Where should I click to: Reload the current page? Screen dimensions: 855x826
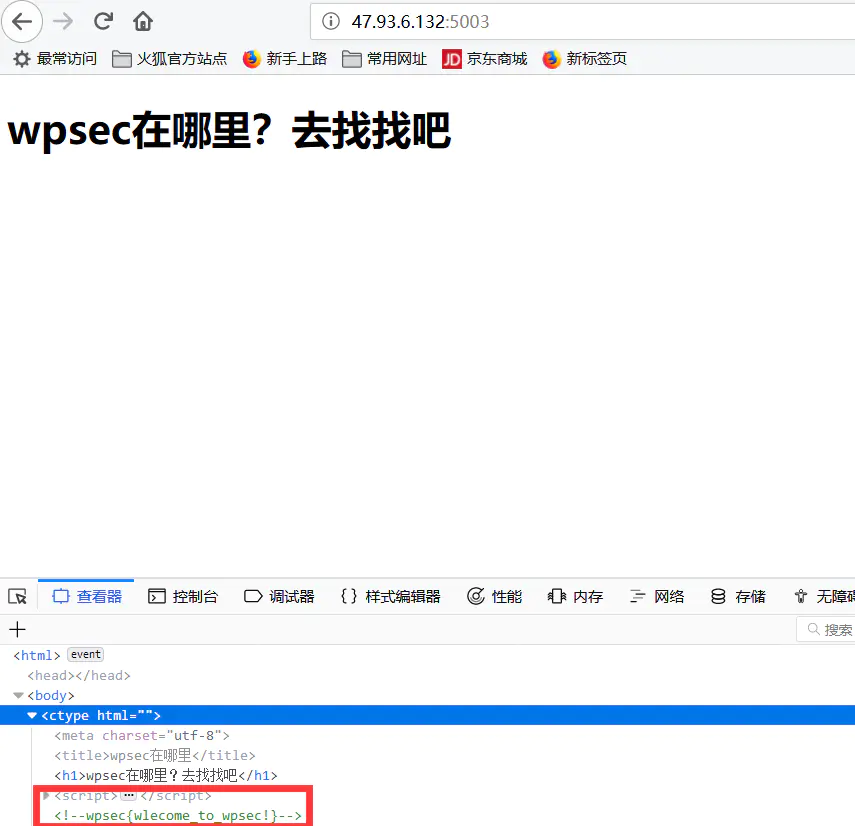point(103,21)
